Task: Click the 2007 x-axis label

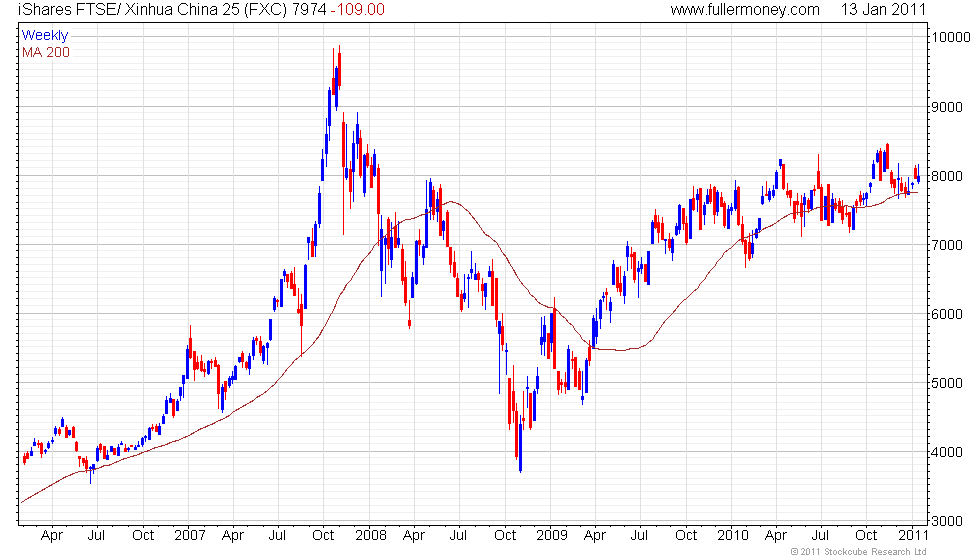Action: point(189,536)
